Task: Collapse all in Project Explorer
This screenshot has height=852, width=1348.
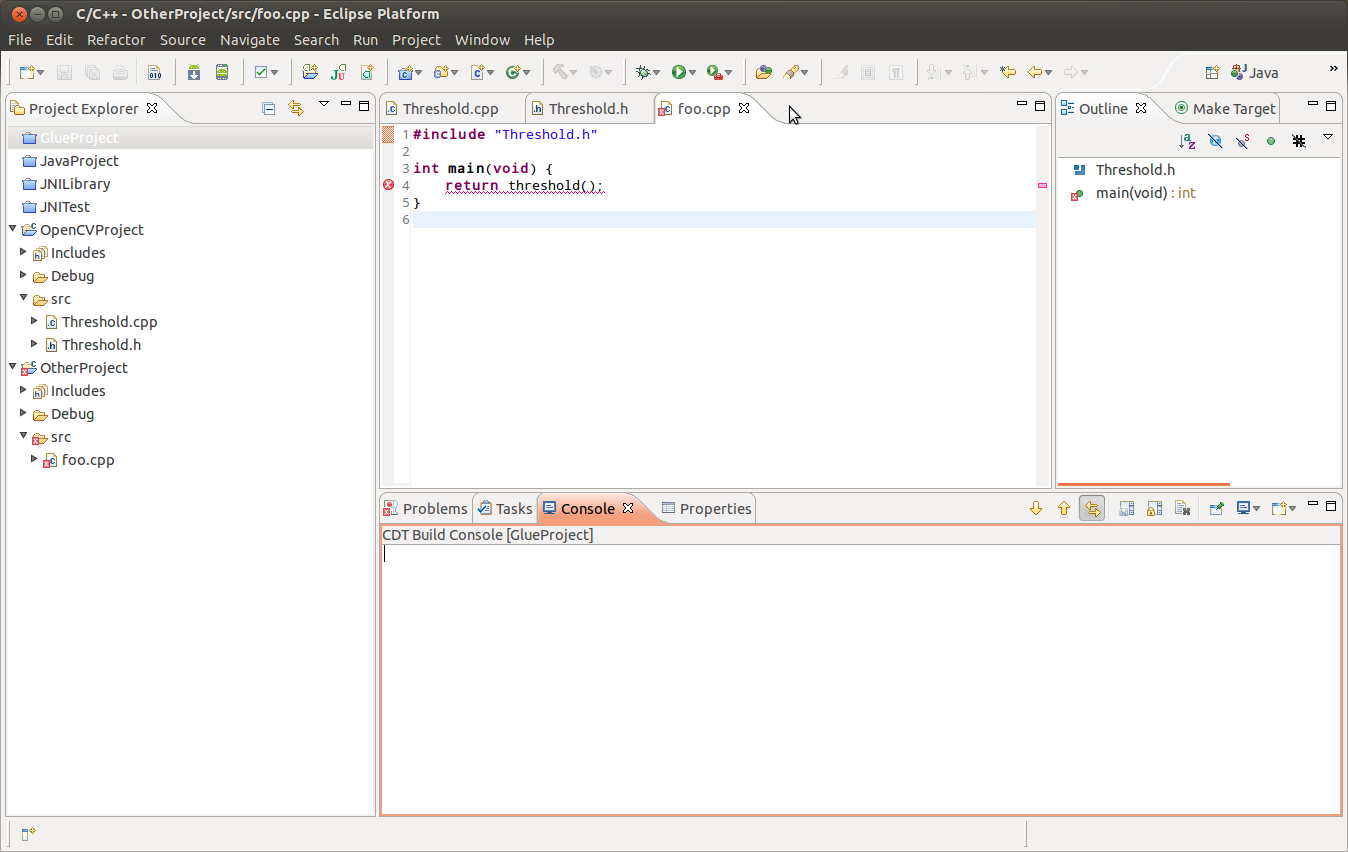Action: point(268,108)
